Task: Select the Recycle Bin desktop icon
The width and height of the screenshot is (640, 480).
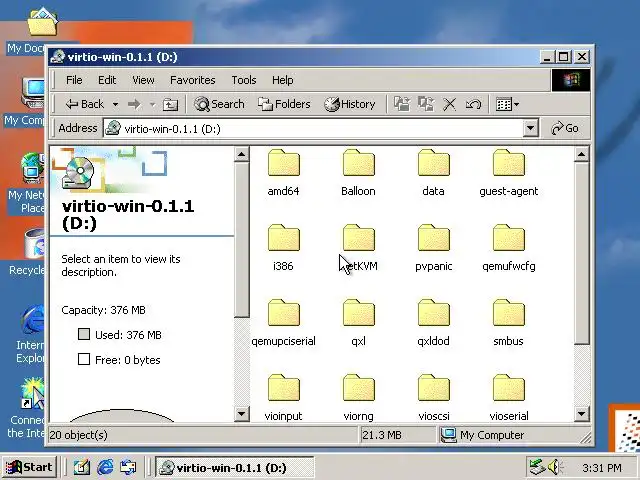Action: [x=27, y=252]
